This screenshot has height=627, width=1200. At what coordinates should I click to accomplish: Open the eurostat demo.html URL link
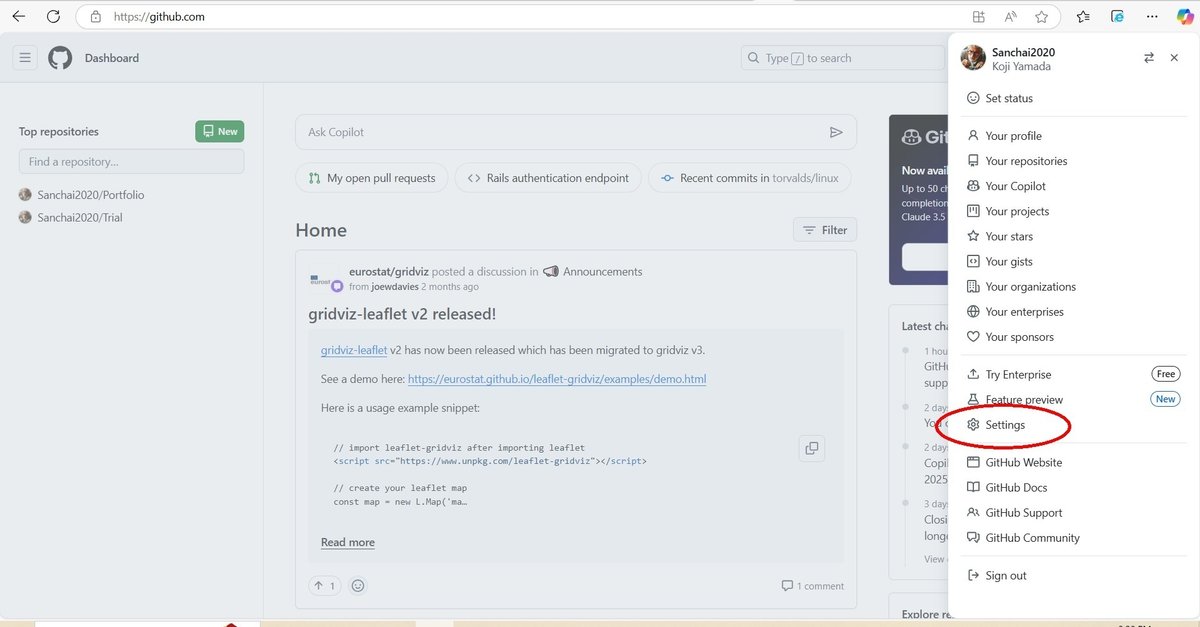coord(557,379)
